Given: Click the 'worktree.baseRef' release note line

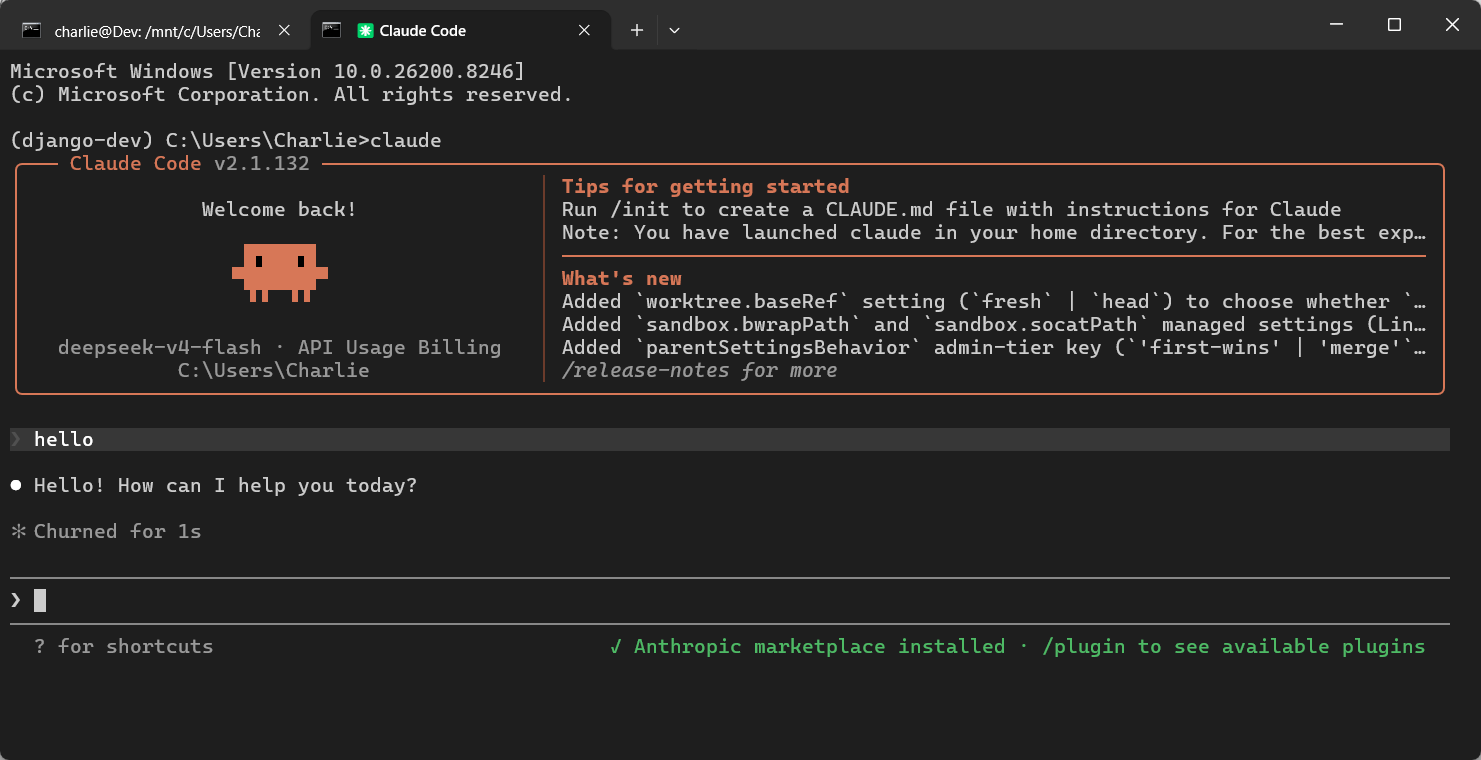Looking at the screenshot, I should 993,301.
